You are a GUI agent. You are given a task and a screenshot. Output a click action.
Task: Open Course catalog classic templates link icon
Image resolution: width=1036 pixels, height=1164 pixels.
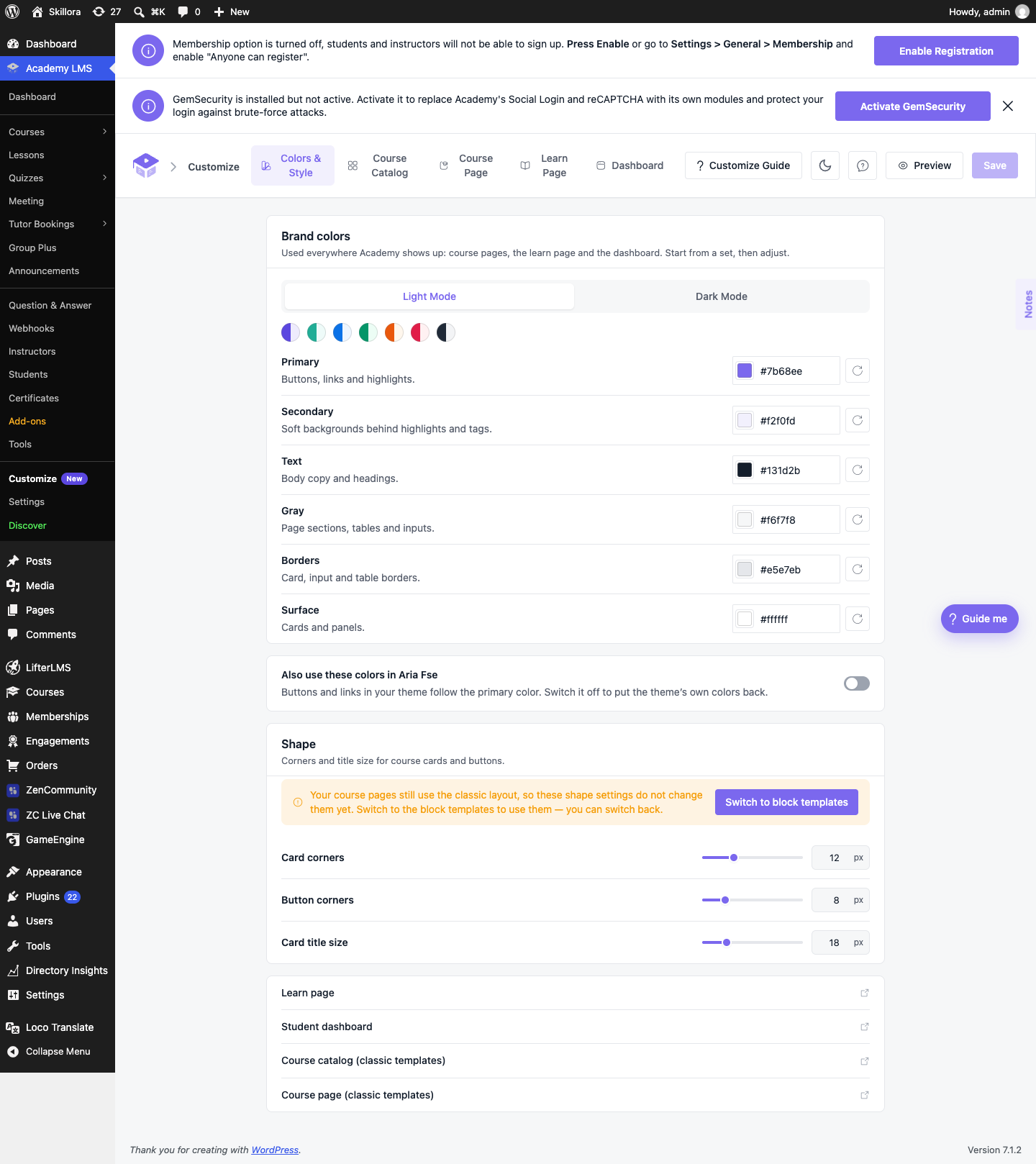pos(865,1061)
